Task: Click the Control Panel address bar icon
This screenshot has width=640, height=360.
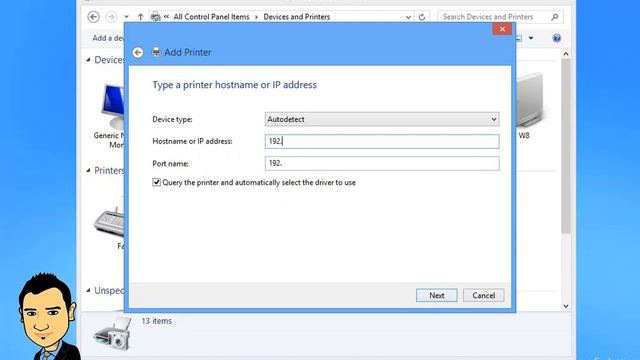Action: tap(155, 17)
